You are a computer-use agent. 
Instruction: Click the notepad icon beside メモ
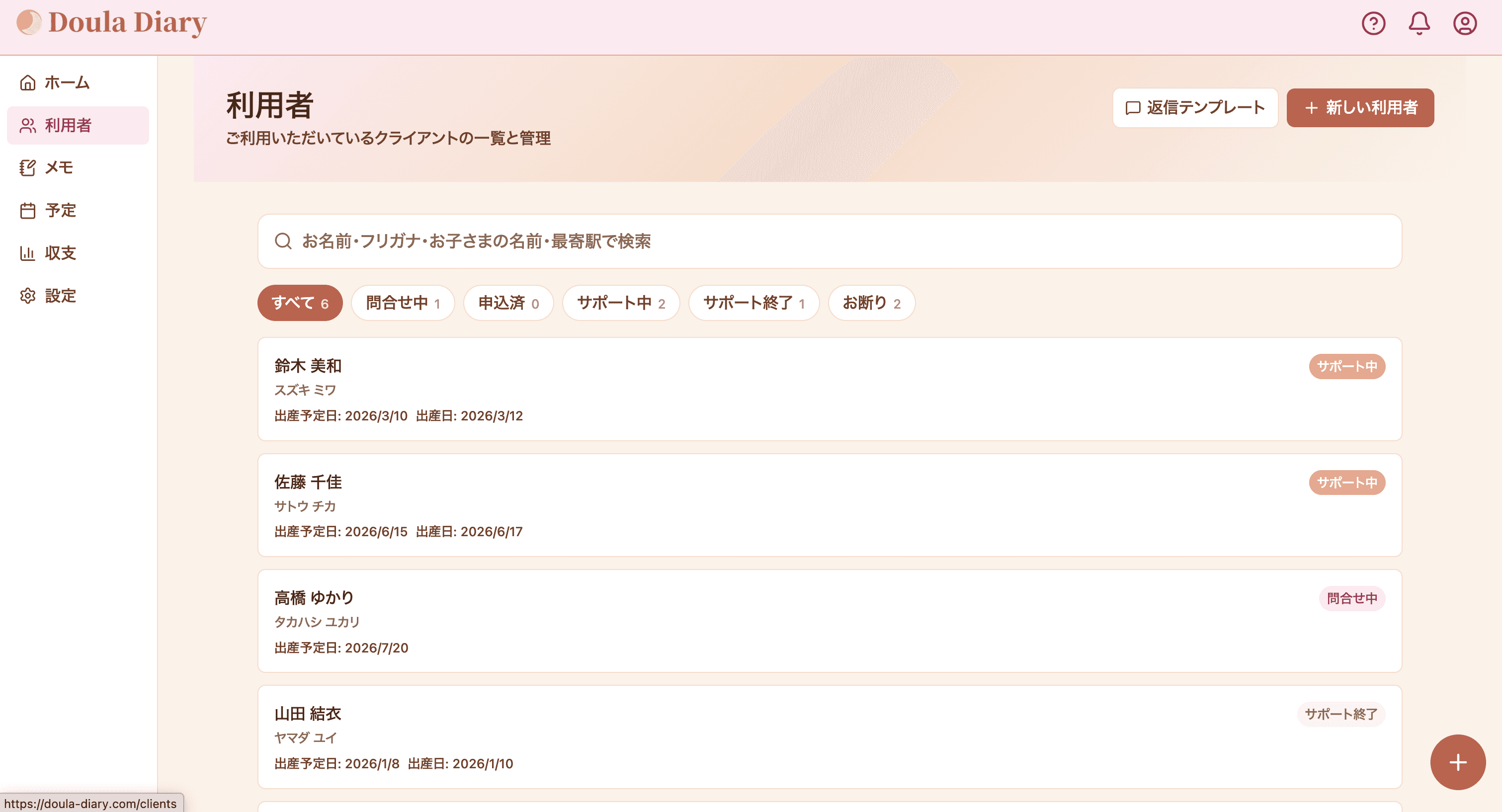(27, 168)
